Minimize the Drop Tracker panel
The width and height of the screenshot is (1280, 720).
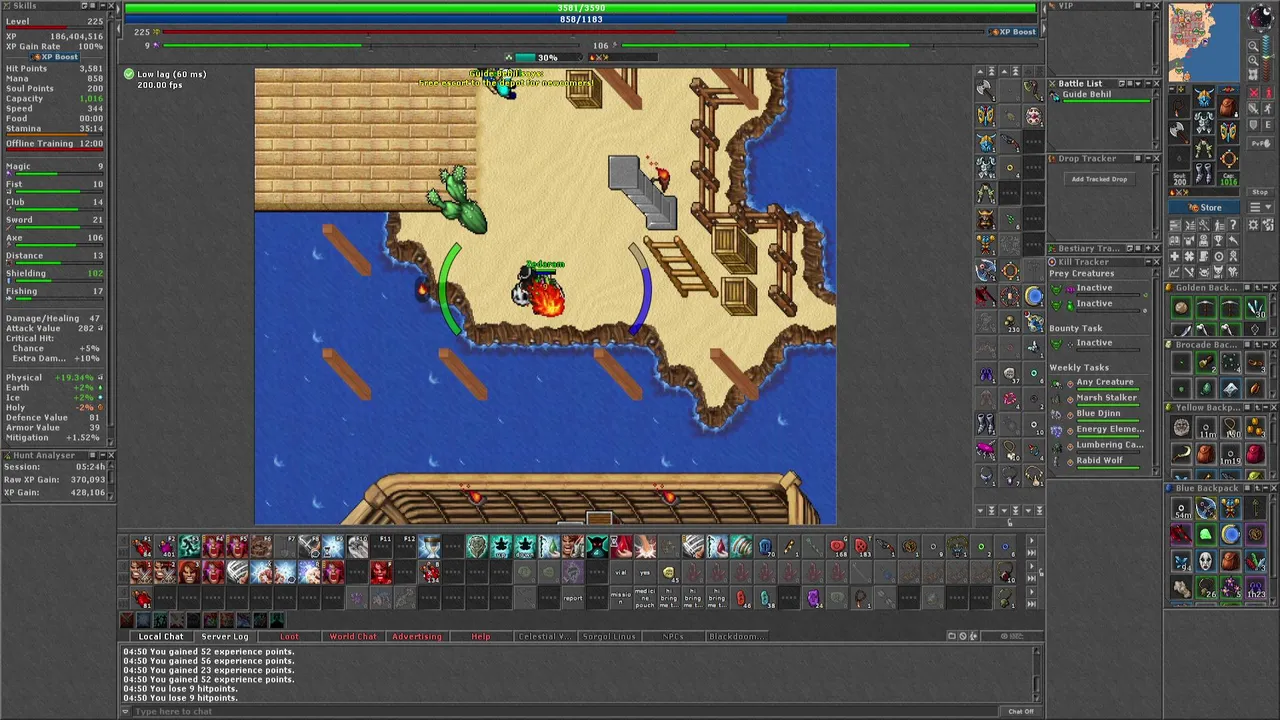[1148, 158]
